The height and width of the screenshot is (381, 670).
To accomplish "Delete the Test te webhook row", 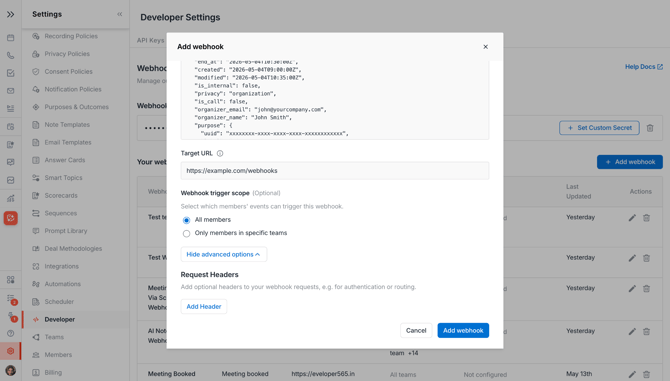I will coord(646,218).
